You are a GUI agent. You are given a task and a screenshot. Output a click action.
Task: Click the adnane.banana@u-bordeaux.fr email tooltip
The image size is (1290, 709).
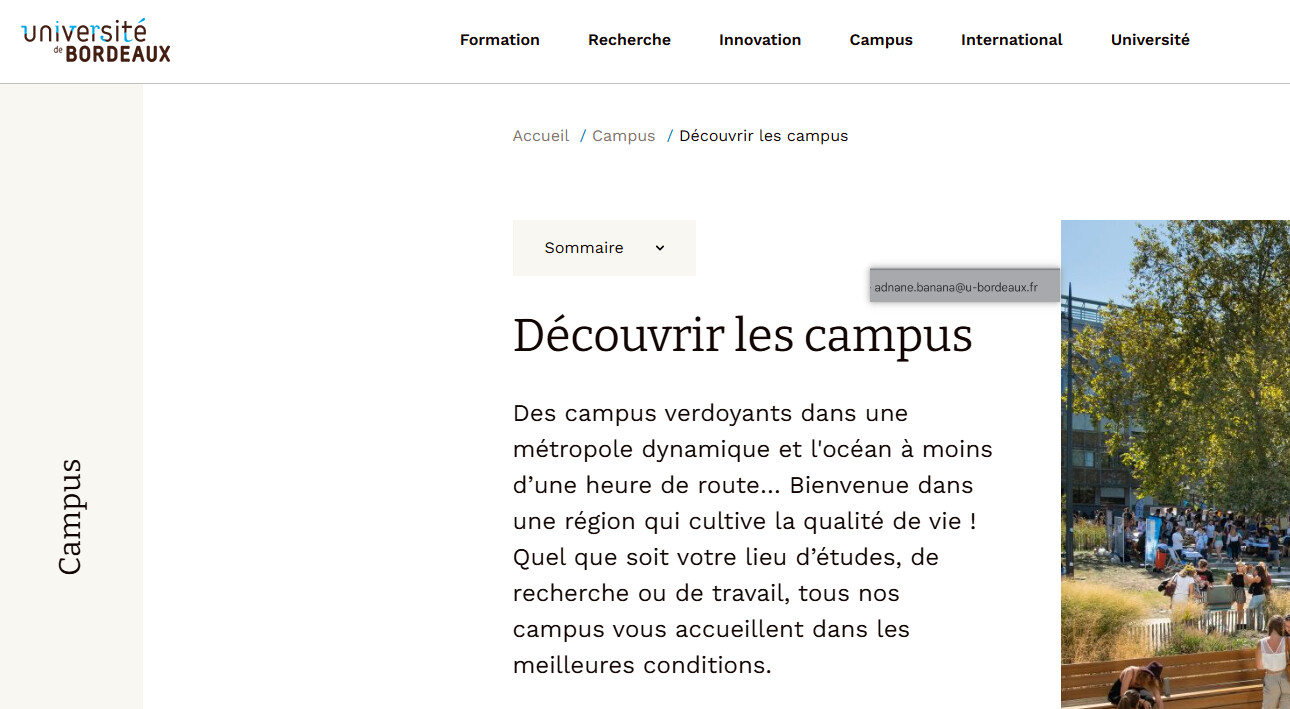tap(964, 287)
